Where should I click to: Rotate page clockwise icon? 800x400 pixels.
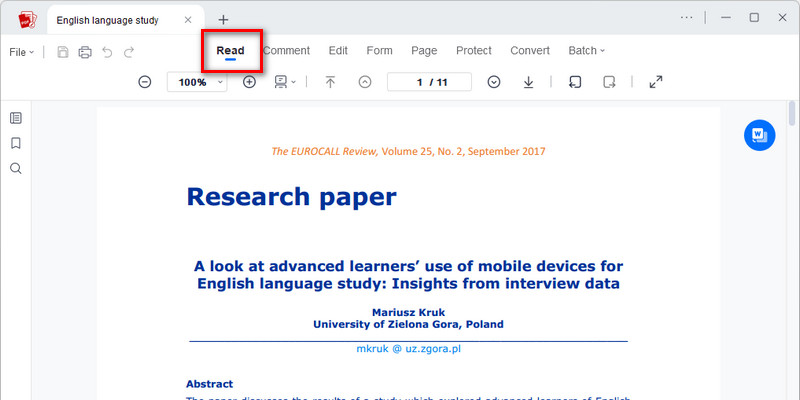point(609,82)
